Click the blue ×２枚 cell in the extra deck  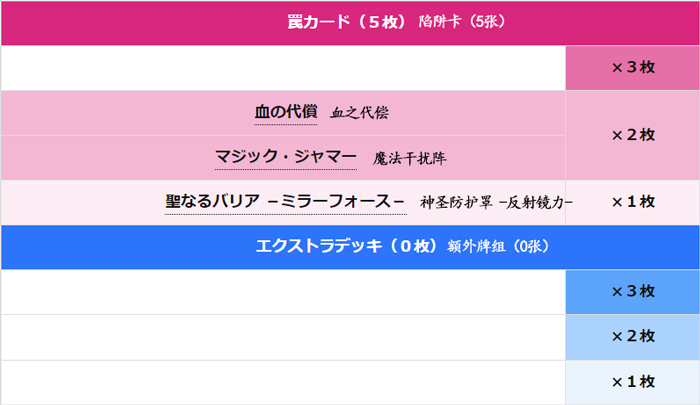point(632,337)
